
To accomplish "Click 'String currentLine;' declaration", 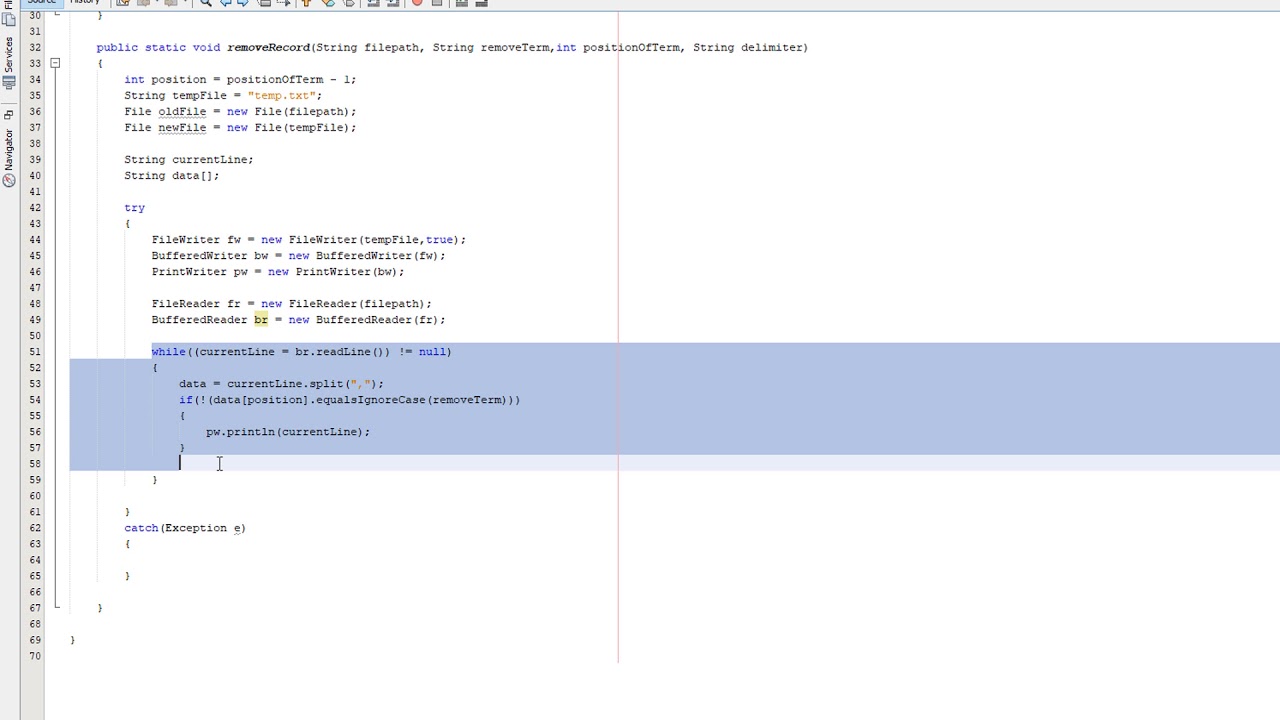I will point(188,159).
